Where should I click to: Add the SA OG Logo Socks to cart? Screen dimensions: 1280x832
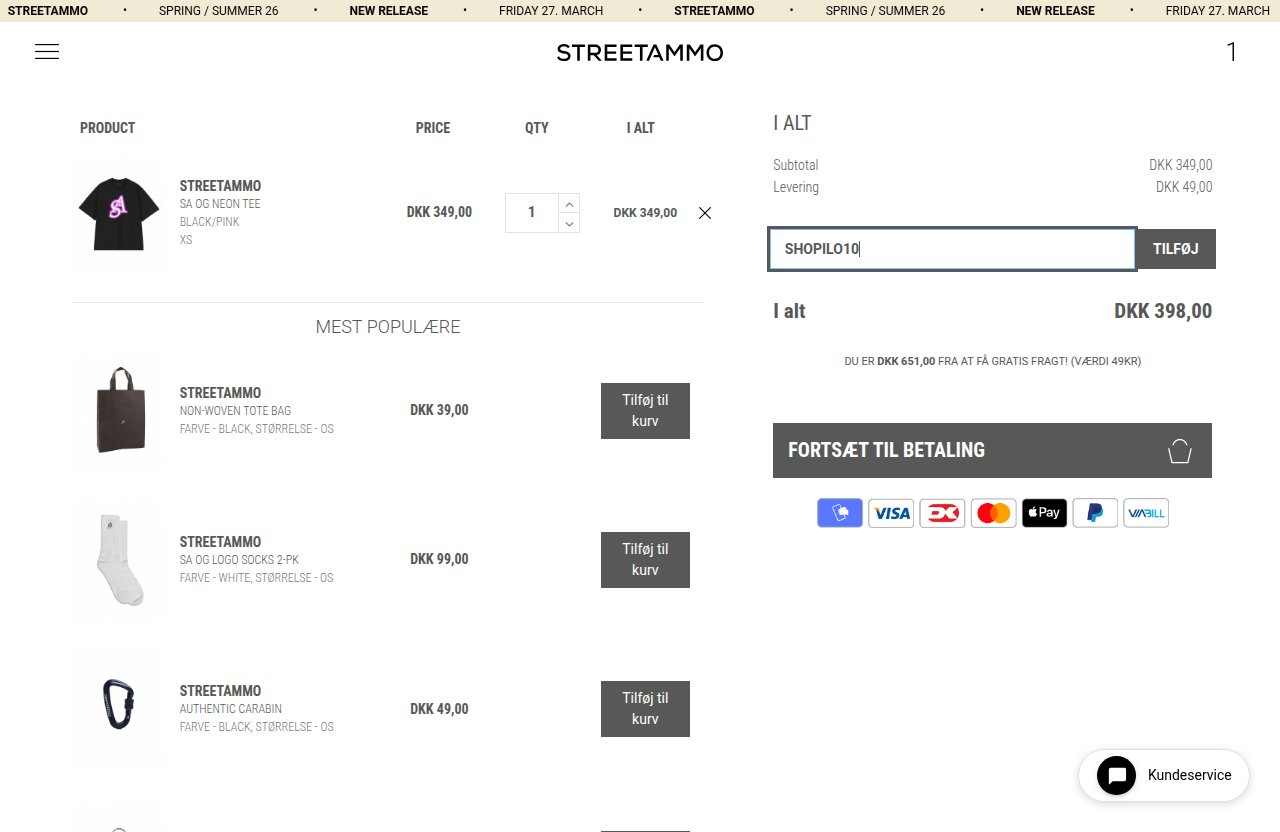(x=645, y=560)
